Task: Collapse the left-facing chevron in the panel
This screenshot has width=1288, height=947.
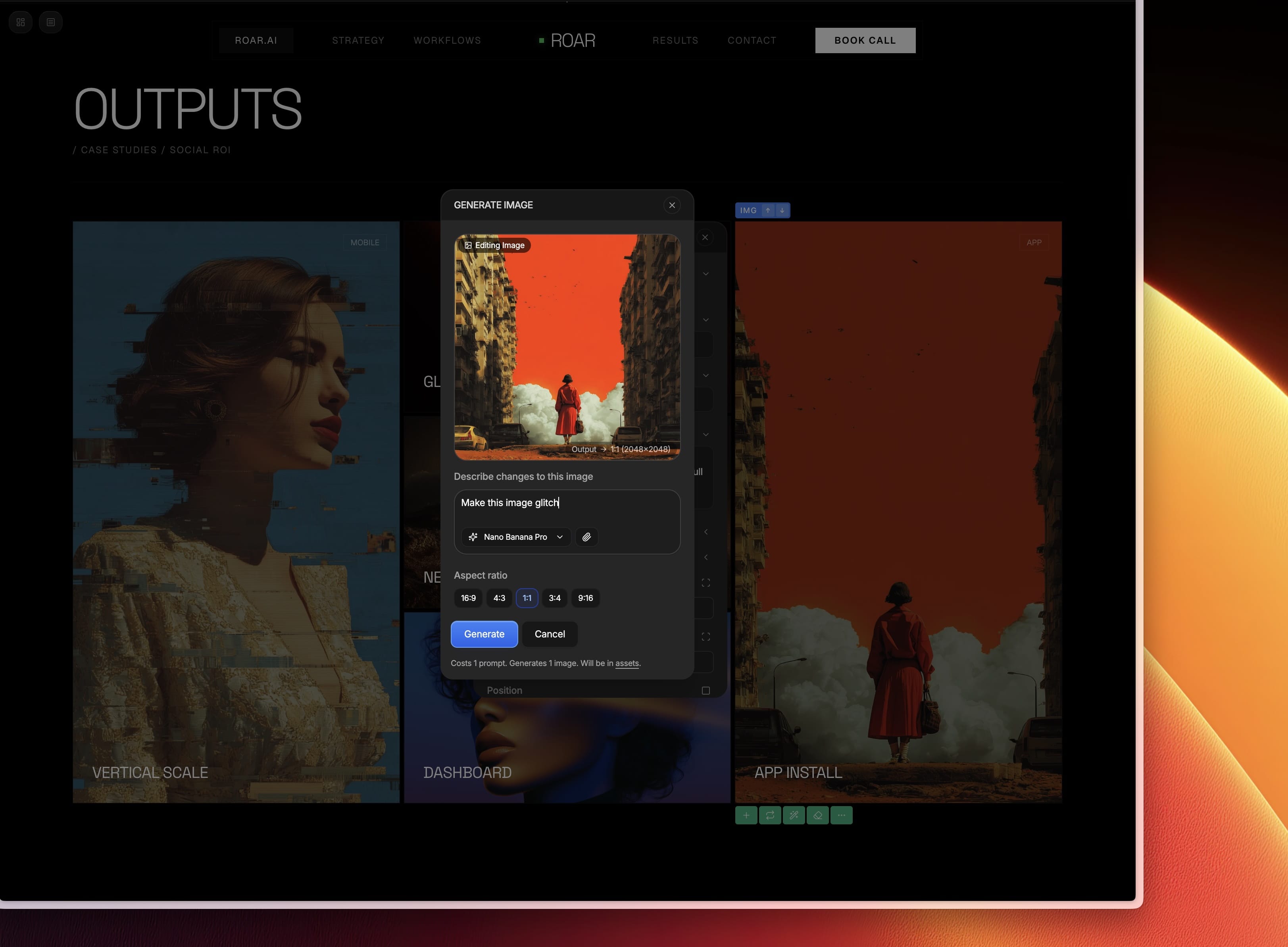Action: 706,531
